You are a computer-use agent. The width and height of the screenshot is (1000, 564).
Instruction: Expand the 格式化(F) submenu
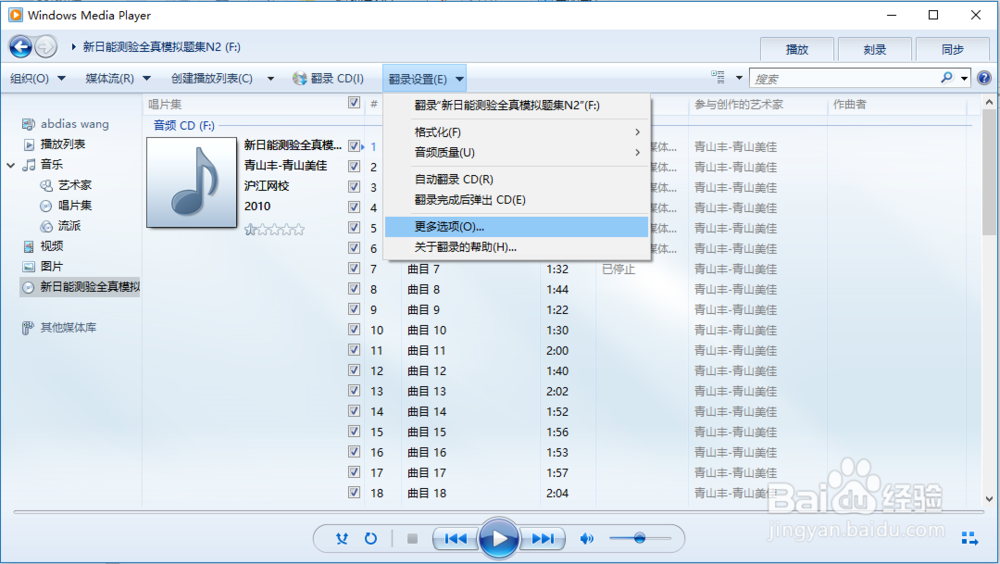pos(517,132)
